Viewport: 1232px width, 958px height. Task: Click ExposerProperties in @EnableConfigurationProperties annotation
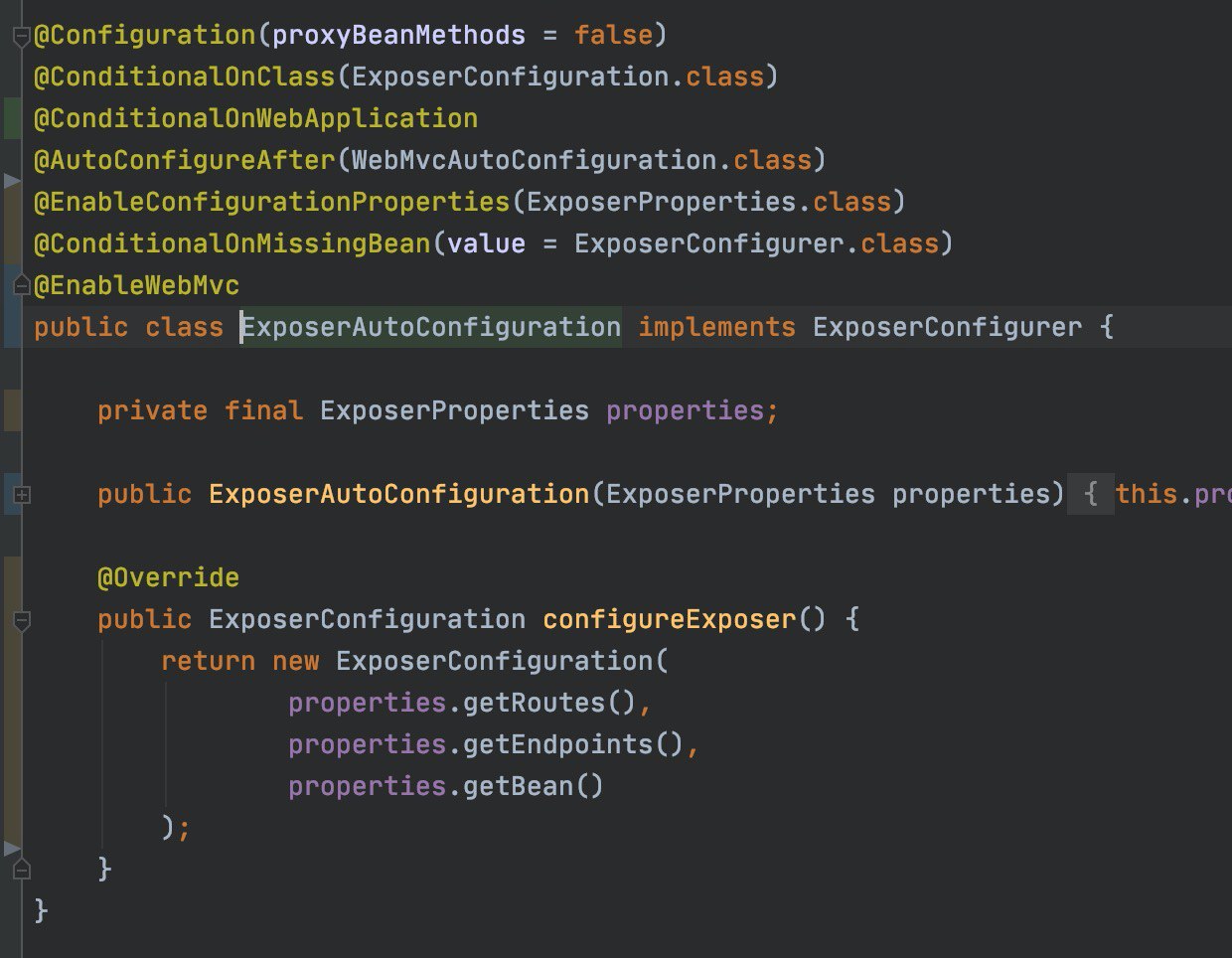[x=661, y=202]
